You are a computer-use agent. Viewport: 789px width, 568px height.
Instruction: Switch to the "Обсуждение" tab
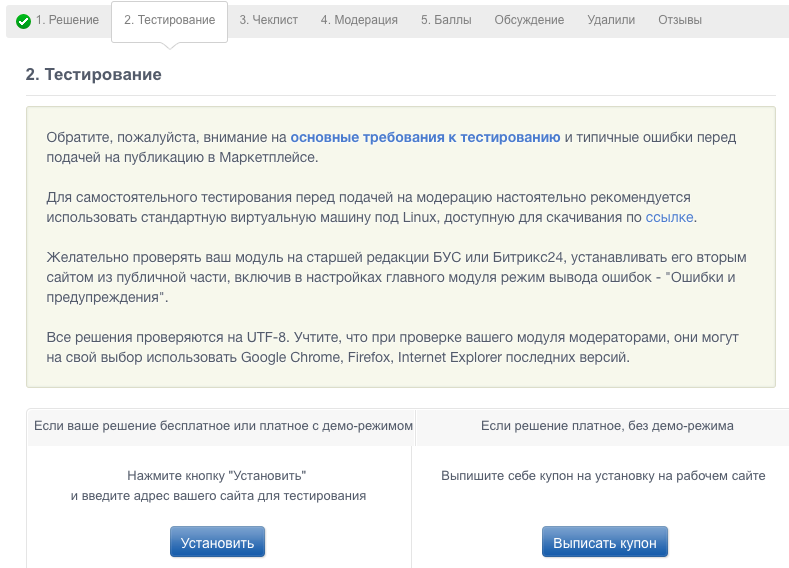pyautogui.click(x=529, y=20)
